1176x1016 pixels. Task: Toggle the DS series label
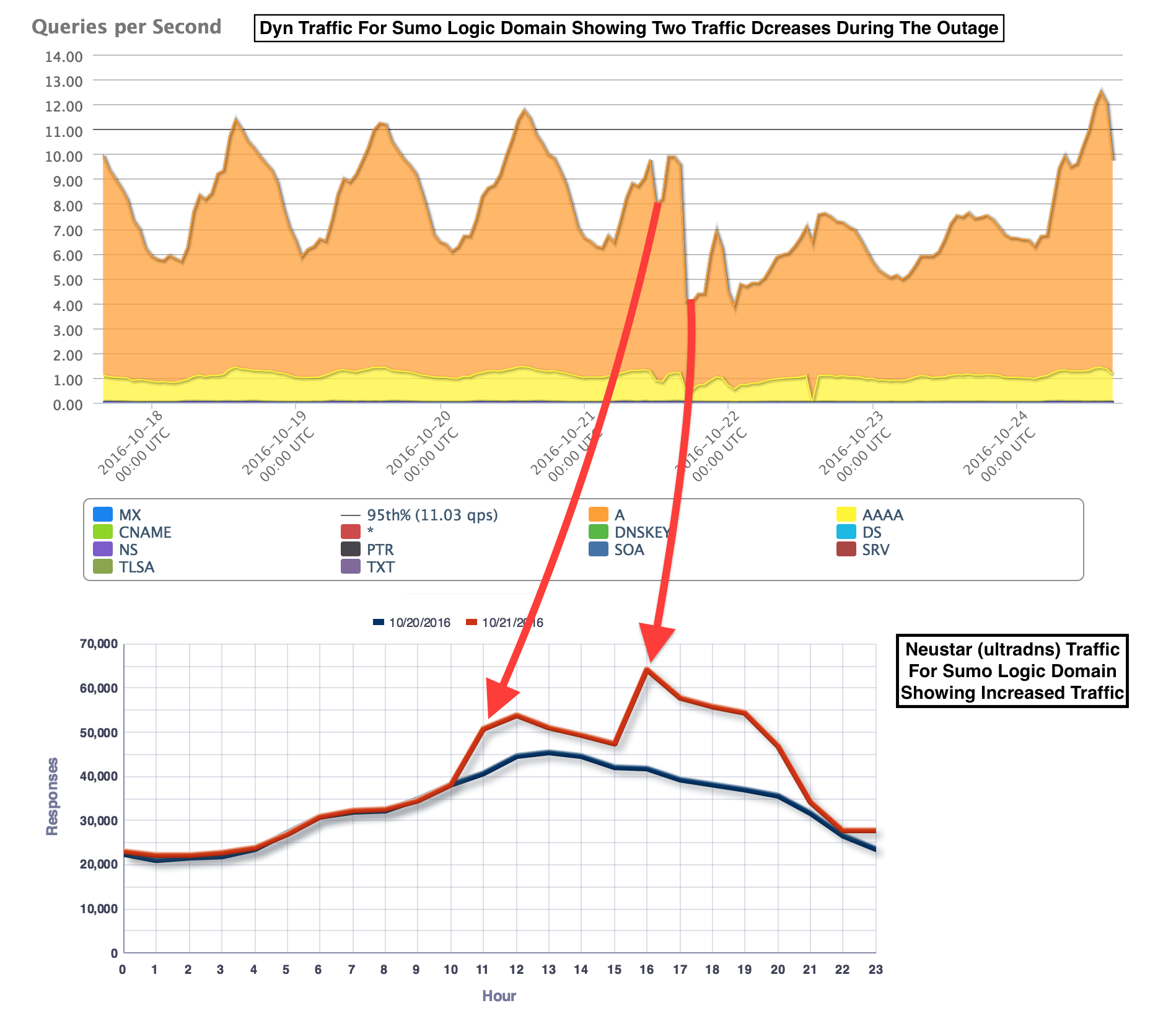tap(872, 532)
